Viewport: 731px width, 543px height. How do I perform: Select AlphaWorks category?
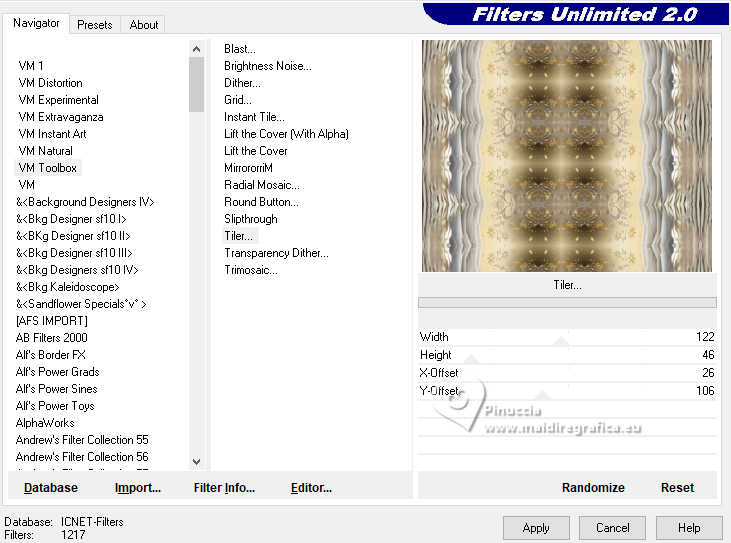click(x=45, y=423)
